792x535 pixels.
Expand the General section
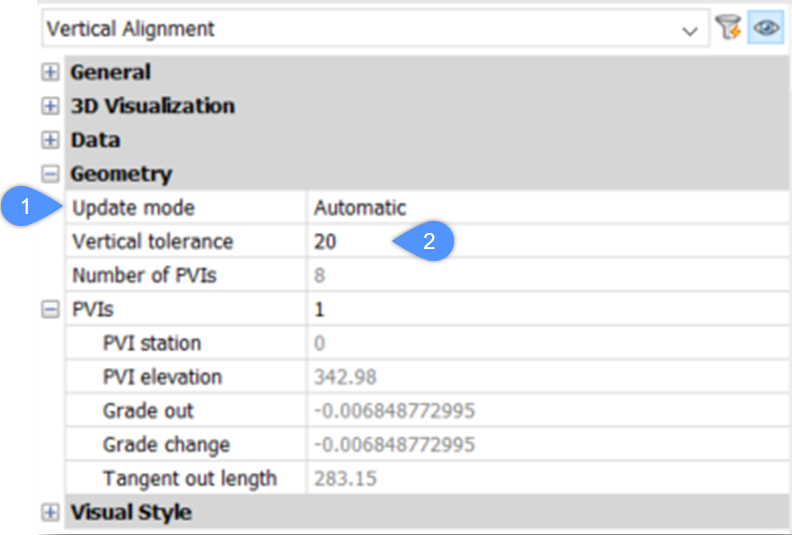tap(50, 73)
